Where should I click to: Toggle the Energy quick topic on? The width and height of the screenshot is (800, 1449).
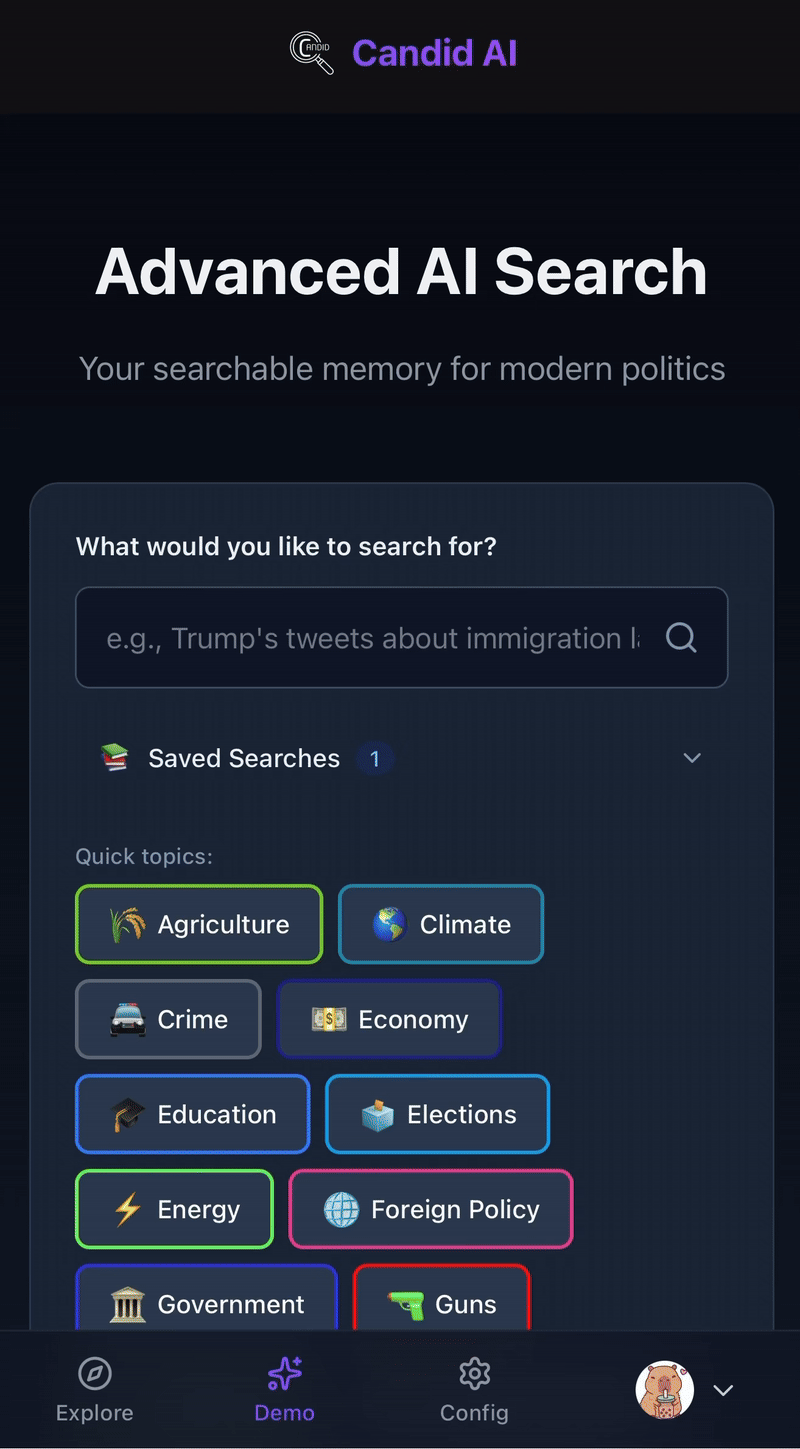(173, 1209)
